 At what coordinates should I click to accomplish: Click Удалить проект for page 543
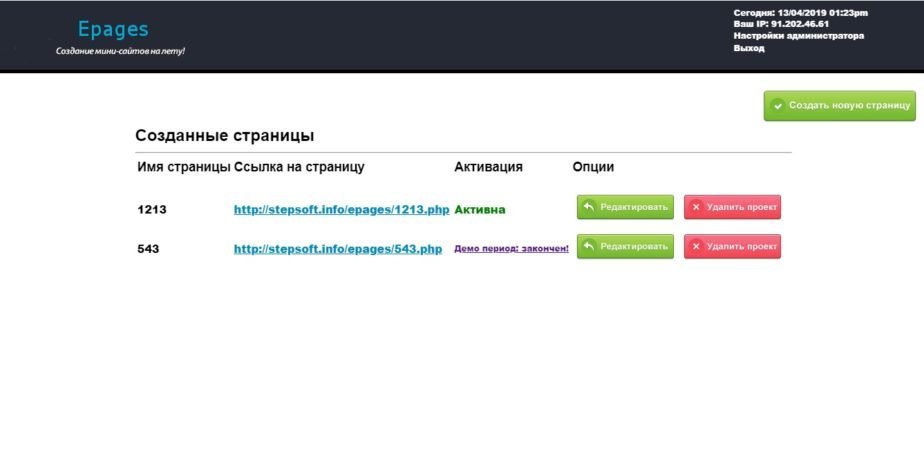tap(732, 246)
